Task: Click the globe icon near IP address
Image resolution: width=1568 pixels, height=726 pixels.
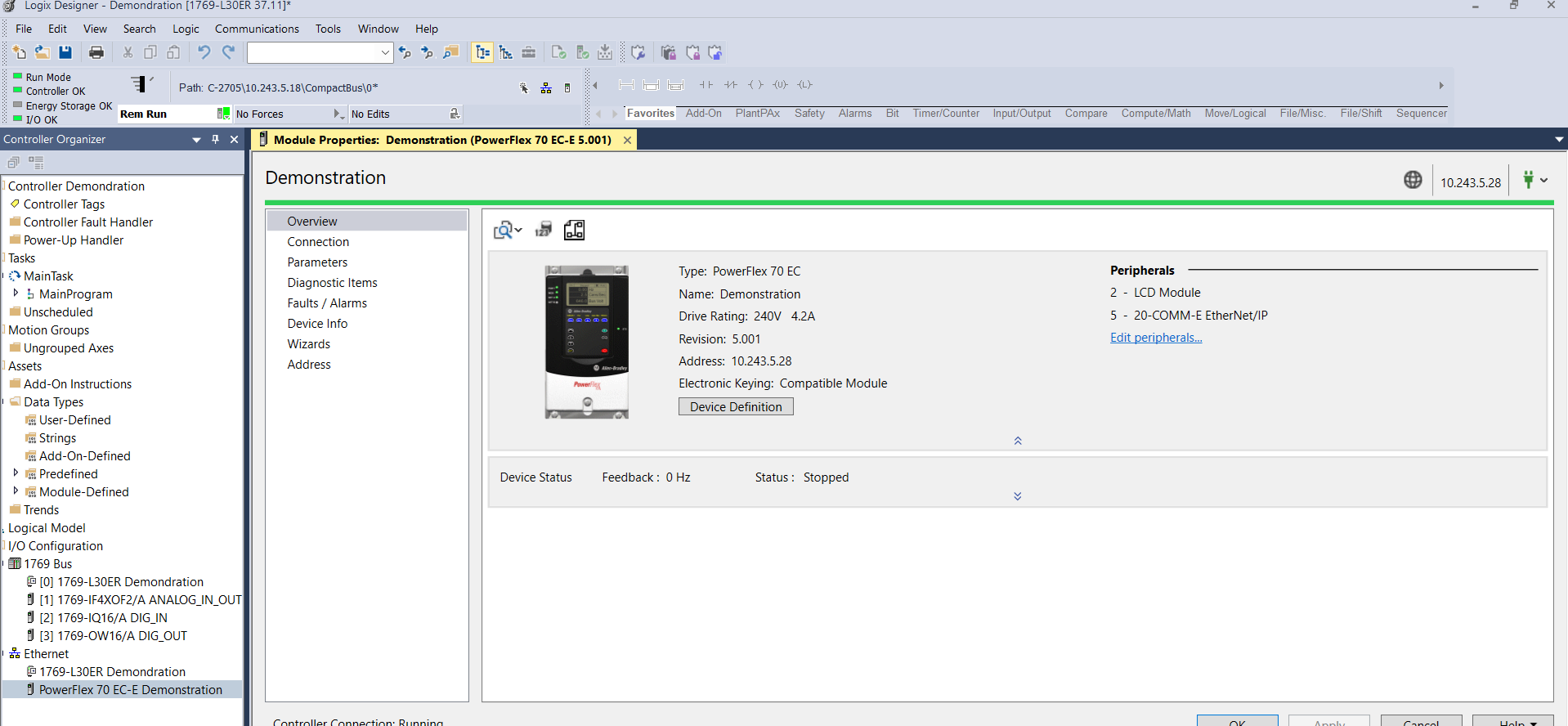Action: (1413, 181)
